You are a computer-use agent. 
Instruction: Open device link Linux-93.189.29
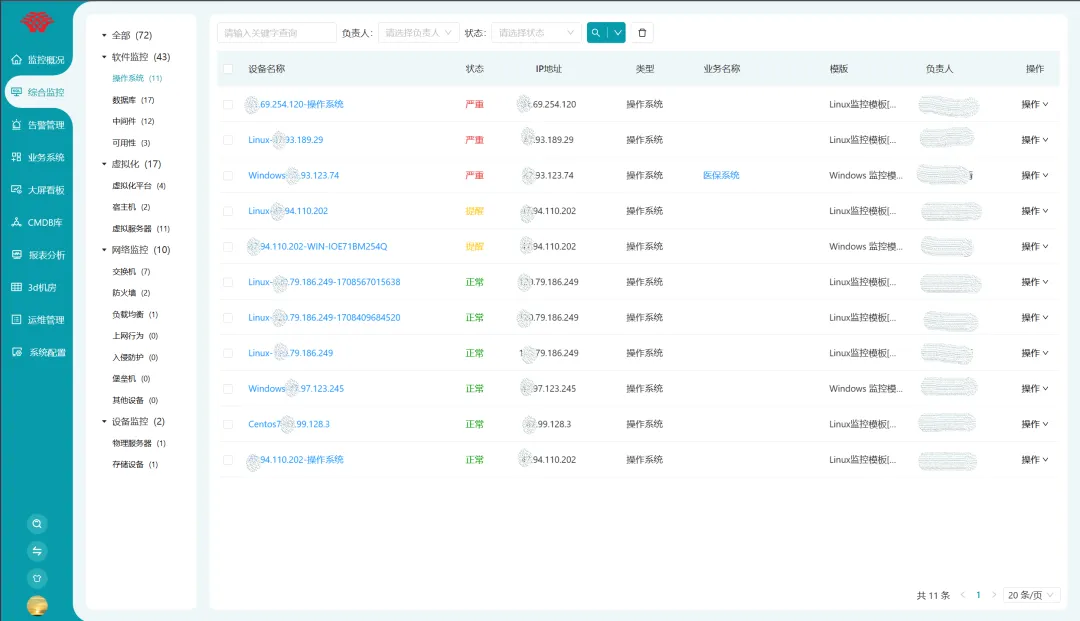tap(286, 140)
